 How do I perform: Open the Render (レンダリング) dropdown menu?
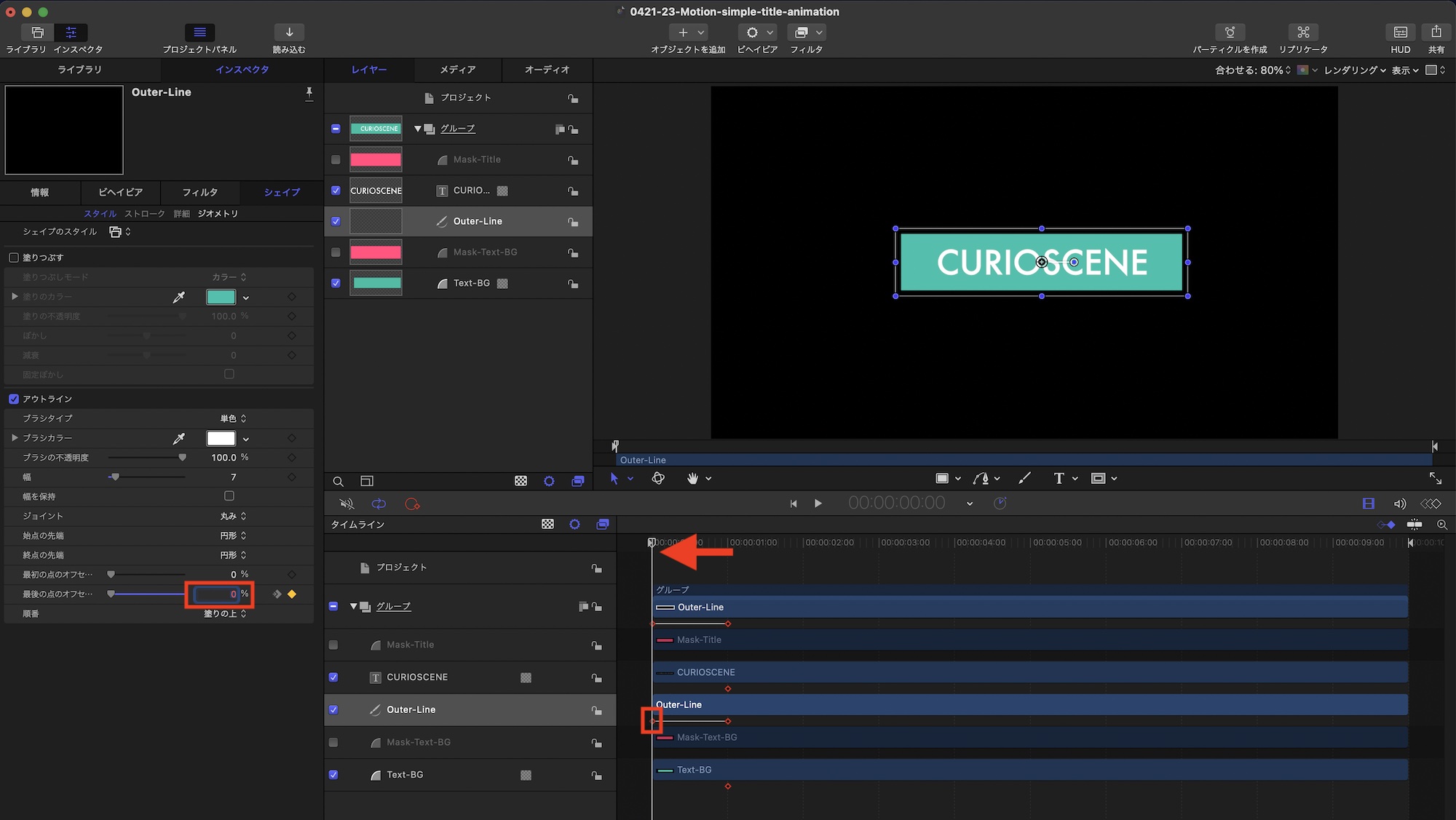pyautogui.click(x=1354, y=70)
